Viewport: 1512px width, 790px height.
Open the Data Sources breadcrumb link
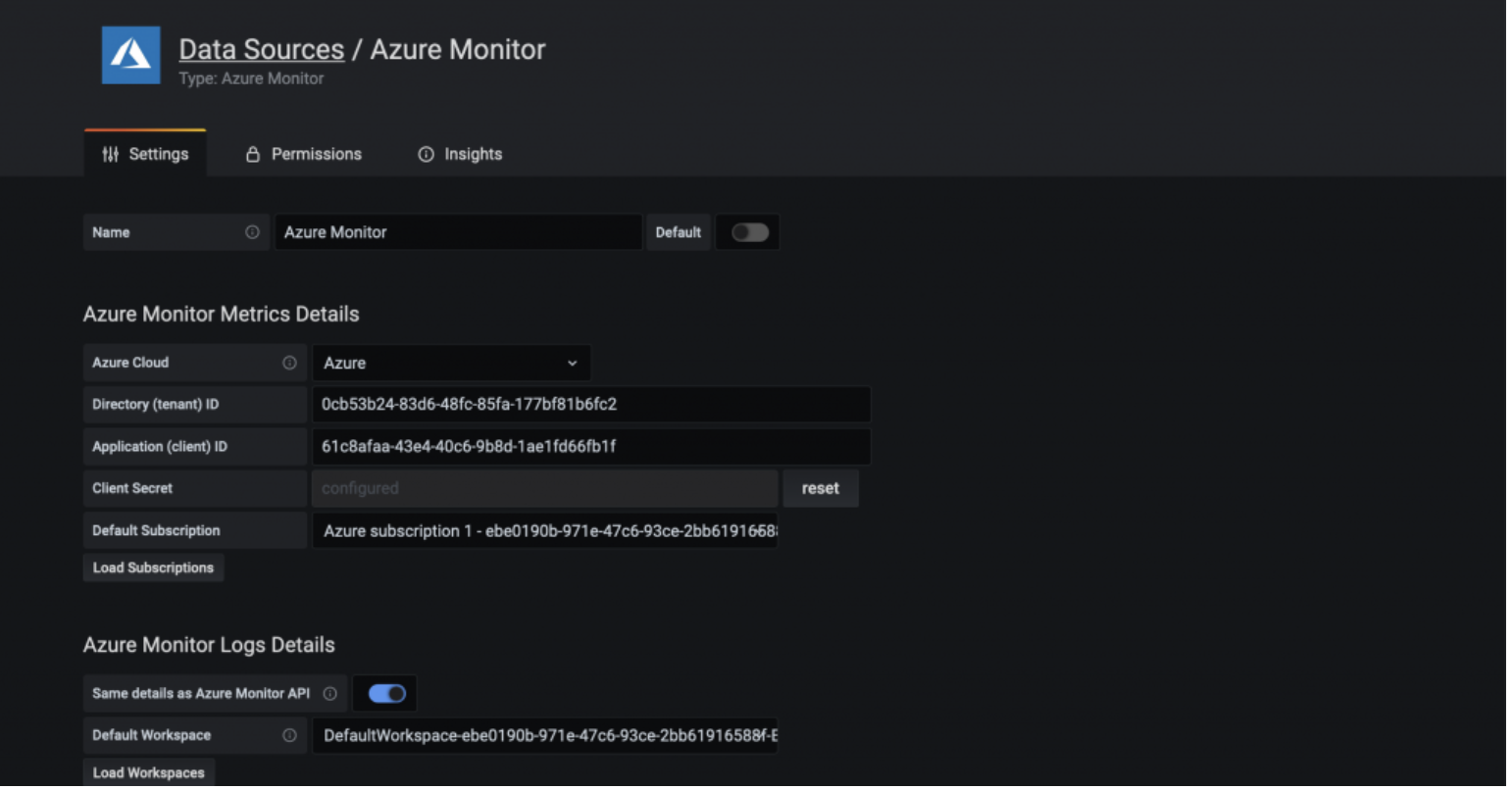pos(261,49)
